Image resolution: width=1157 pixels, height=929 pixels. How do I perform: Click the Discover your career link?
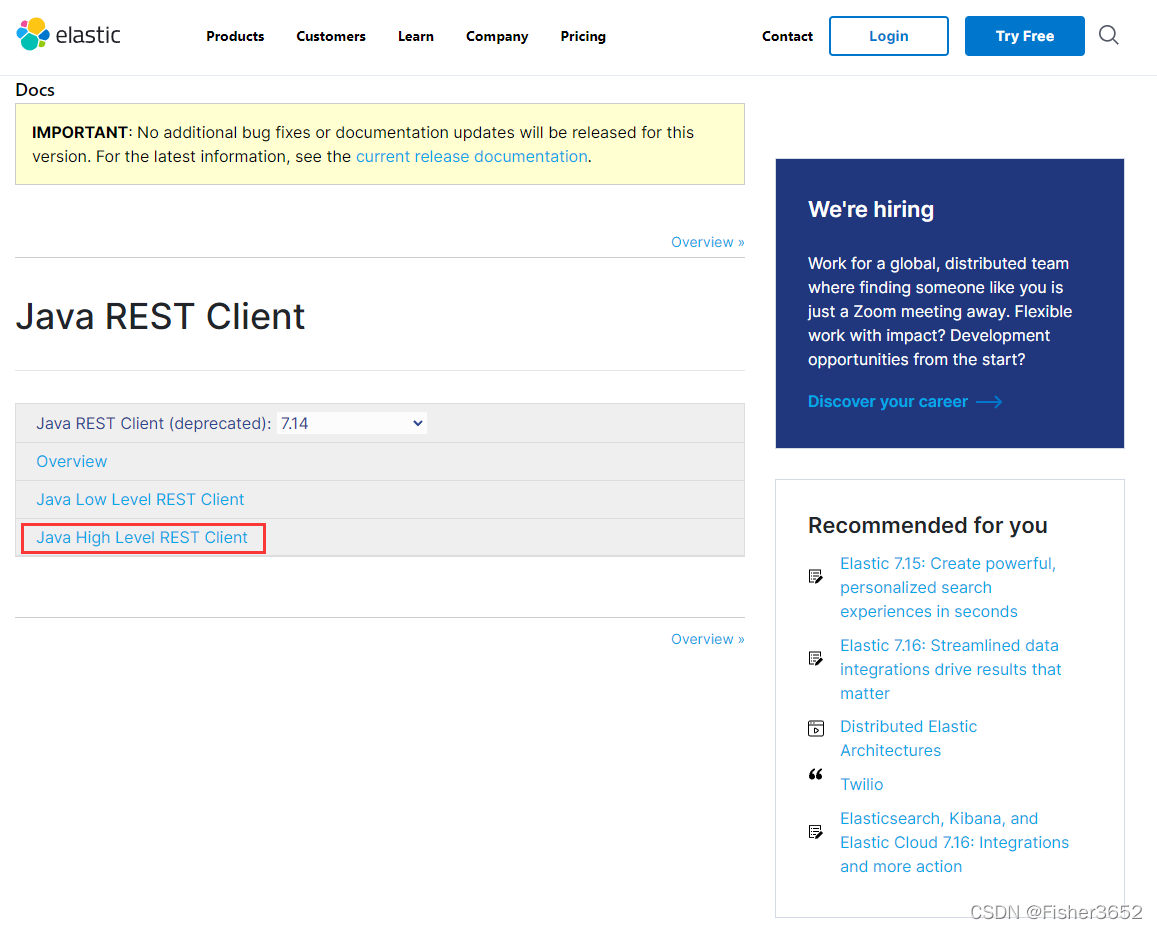tap(888, 401)
